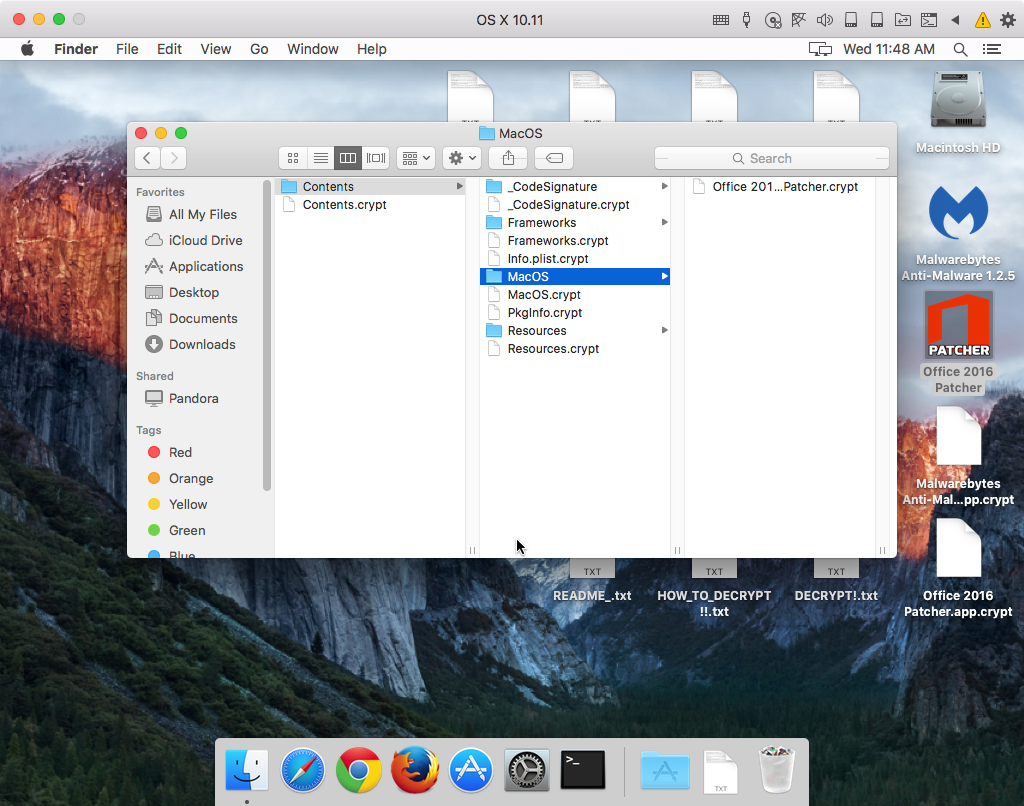Open System Preferences from the Dock

[526, 770]
